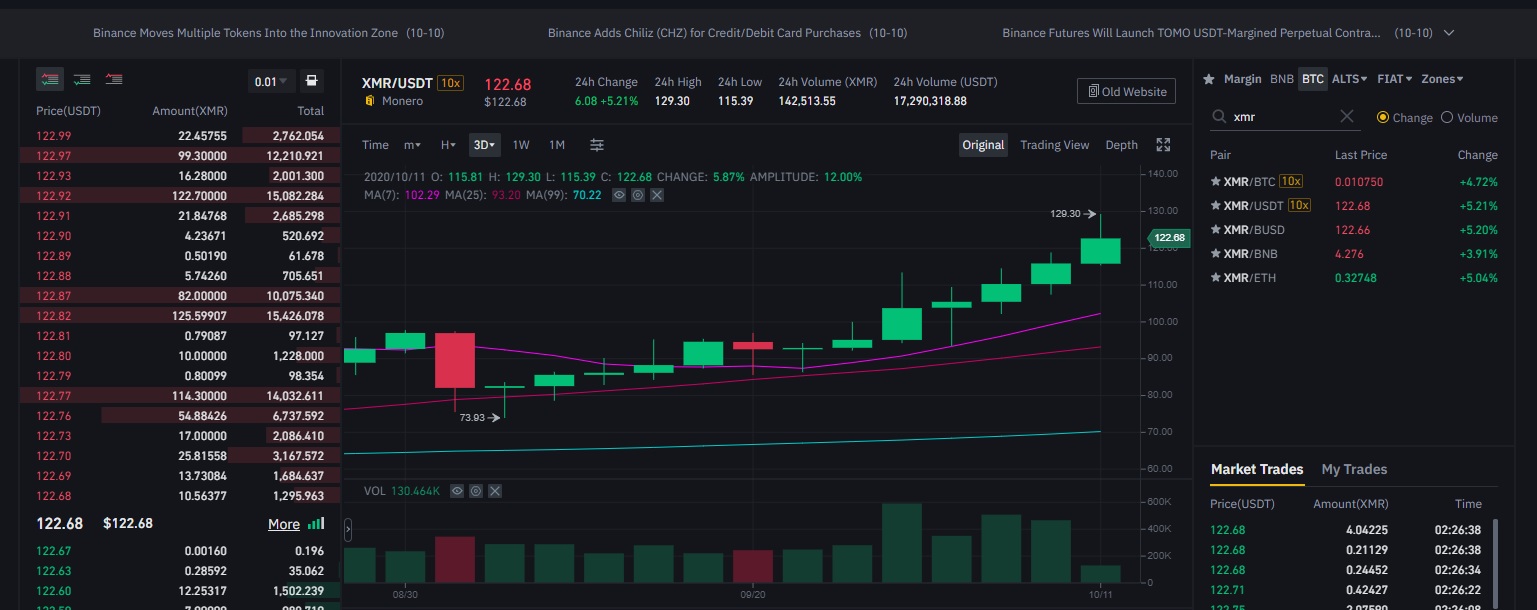The image size is (1537, 610).
Task: Favorite XMR/USDT with its star in pair list
Action: click(x=1215, y=206)
